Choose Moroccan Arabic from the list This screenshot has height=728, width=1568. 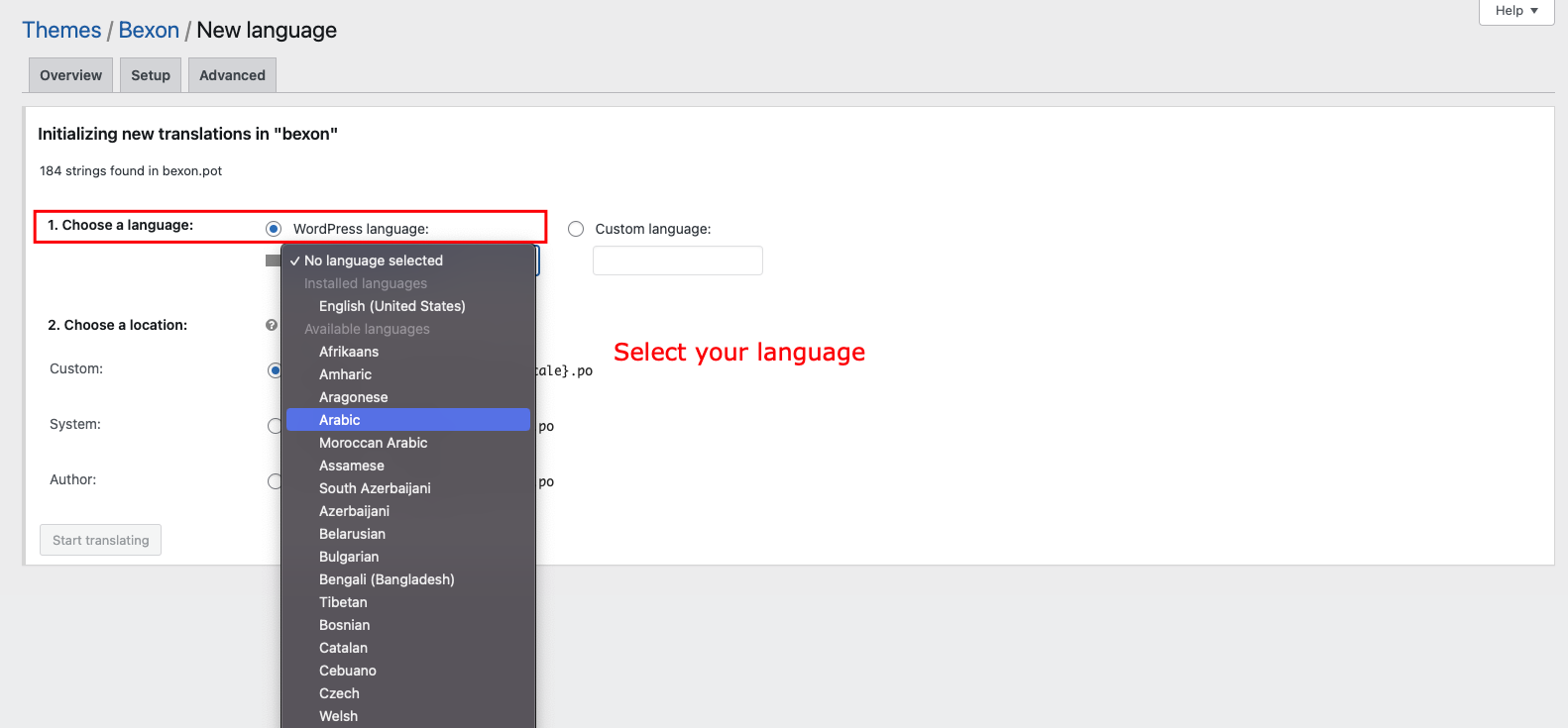(373, 443)
